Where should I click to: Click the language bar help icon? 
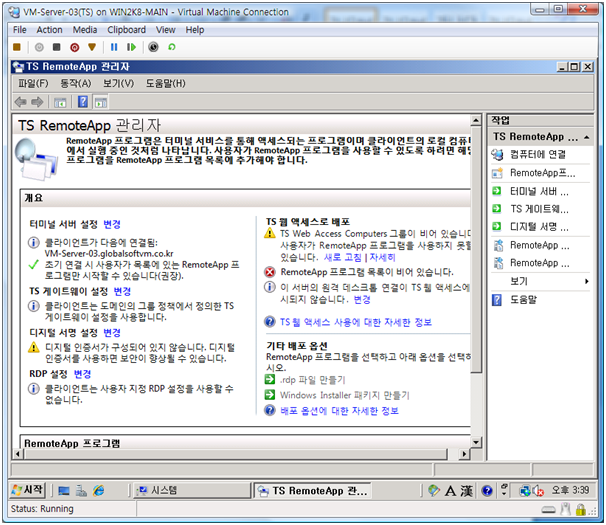point(487,491)
